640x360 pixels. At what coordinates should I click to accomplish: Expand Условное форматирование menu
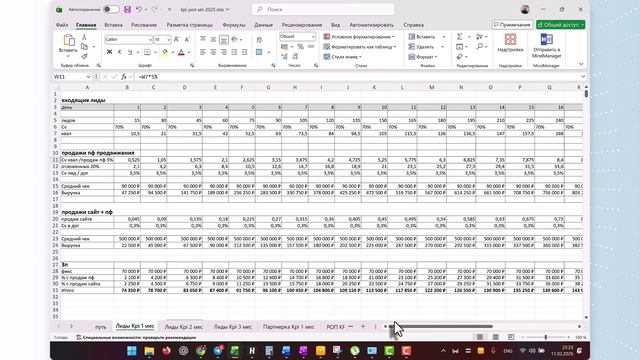359,37
